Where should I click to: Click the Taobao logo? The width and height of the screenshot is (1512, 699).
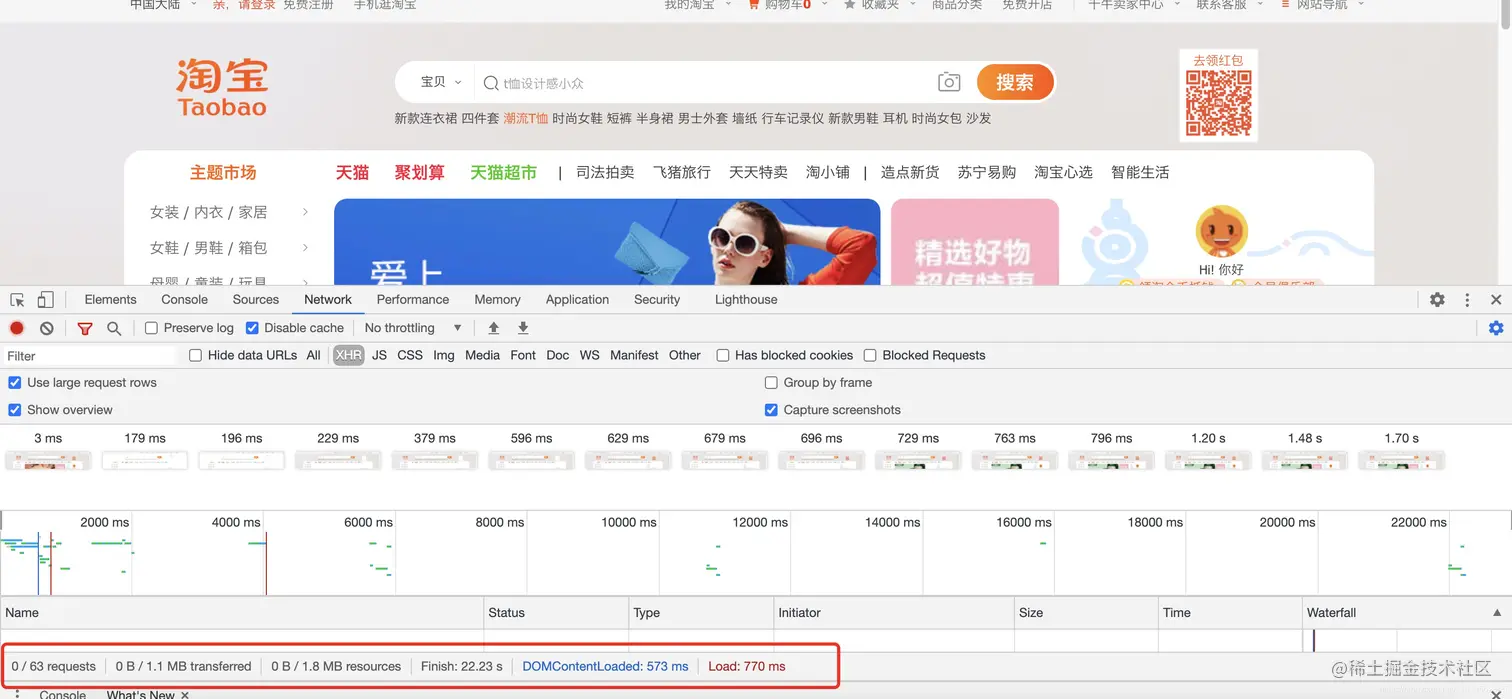222,88
